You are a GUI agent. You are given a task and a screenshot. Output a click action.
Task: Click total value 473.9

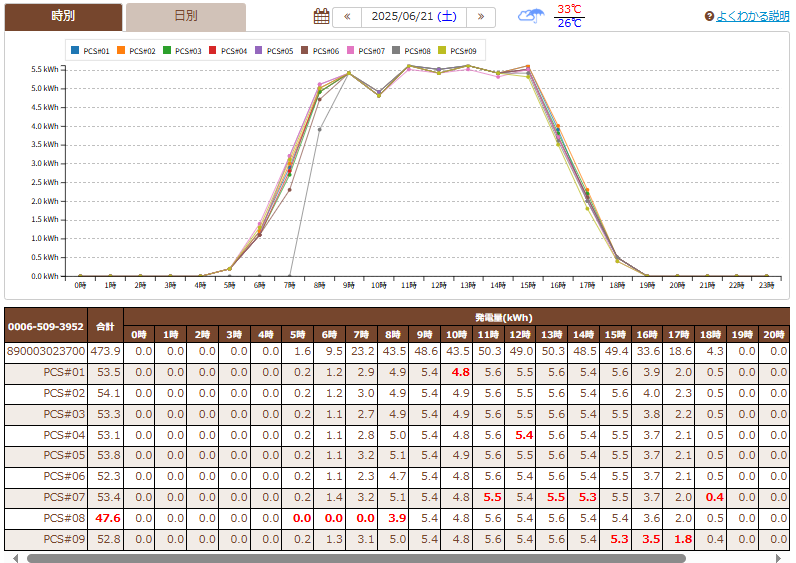[106, 351]
